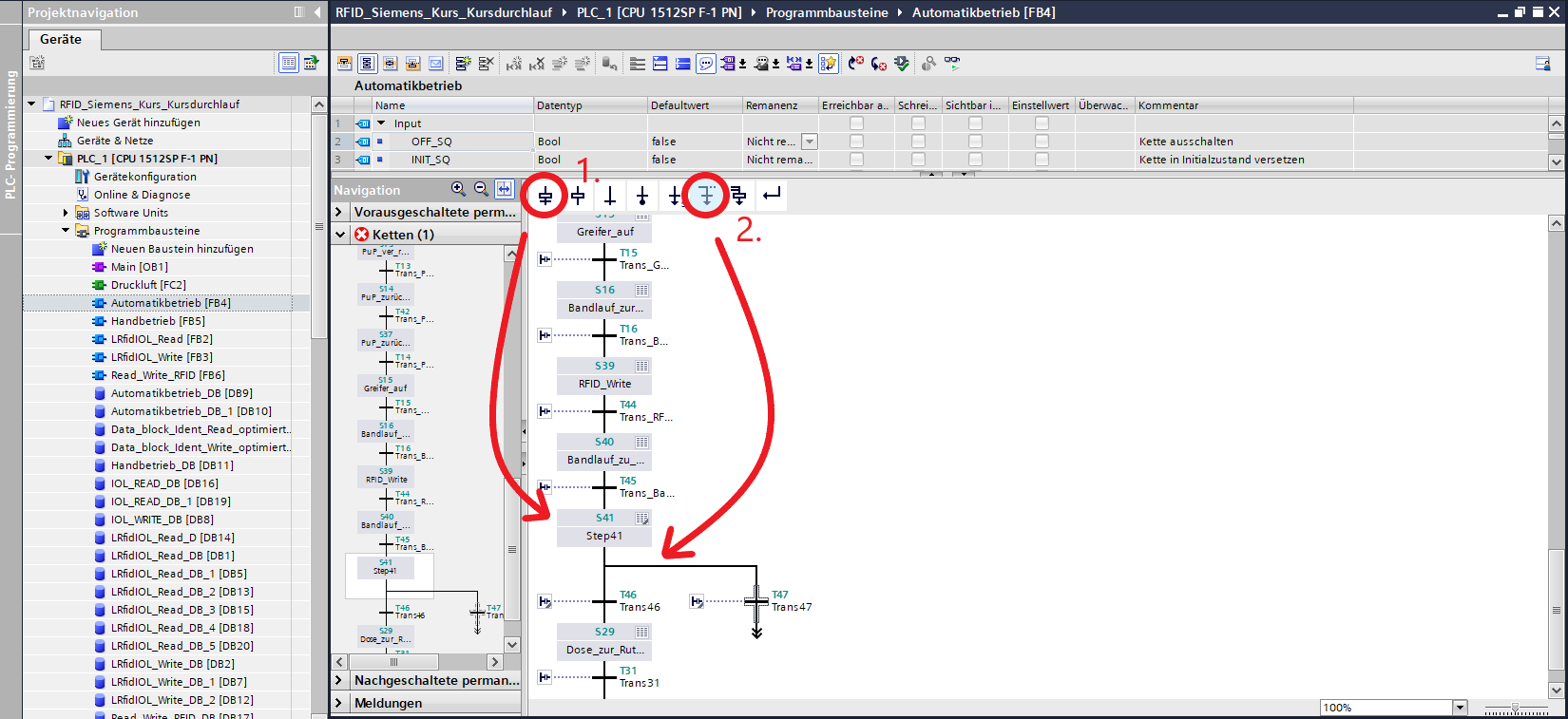Expand the transition T46 condition icon
The image size is (1568, 719).
tap(545, 601)
